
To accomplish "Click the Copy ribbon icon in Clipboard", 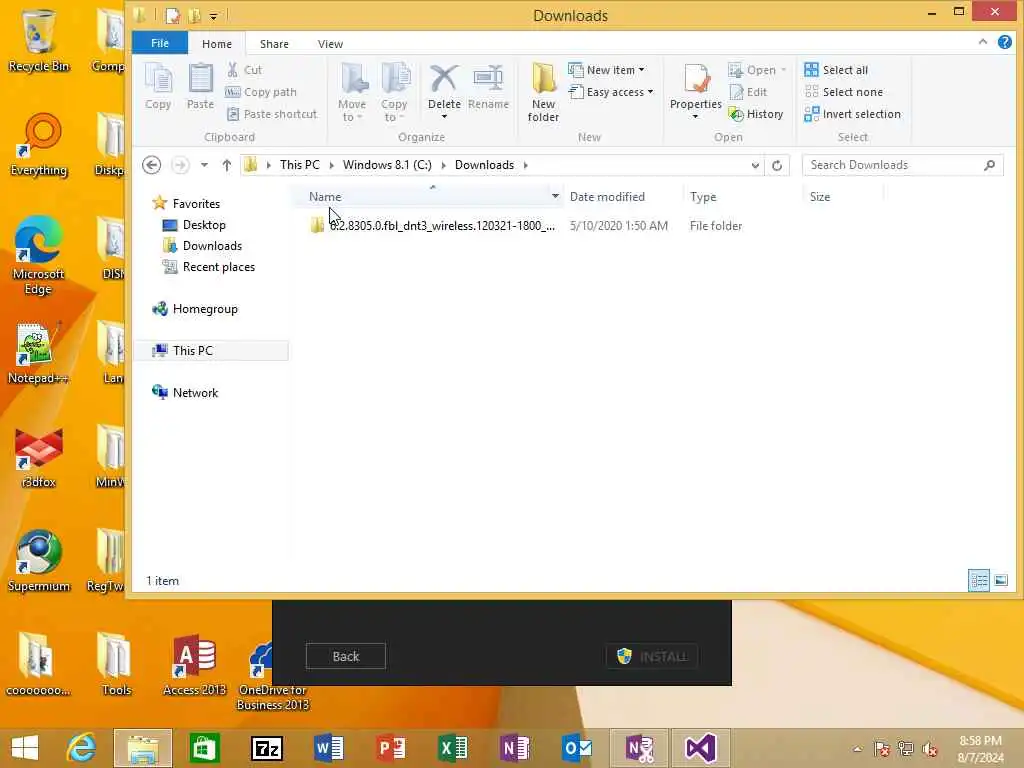I will (158, 87).
